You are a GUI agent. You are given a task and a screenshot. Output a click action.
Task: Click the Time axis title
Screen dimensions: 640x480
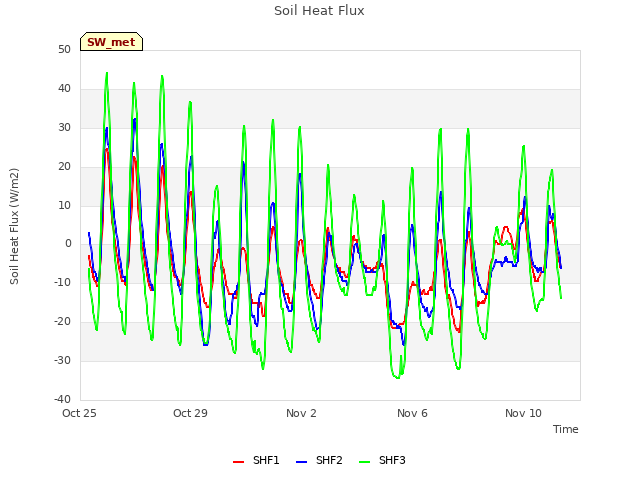pos(566,429)
